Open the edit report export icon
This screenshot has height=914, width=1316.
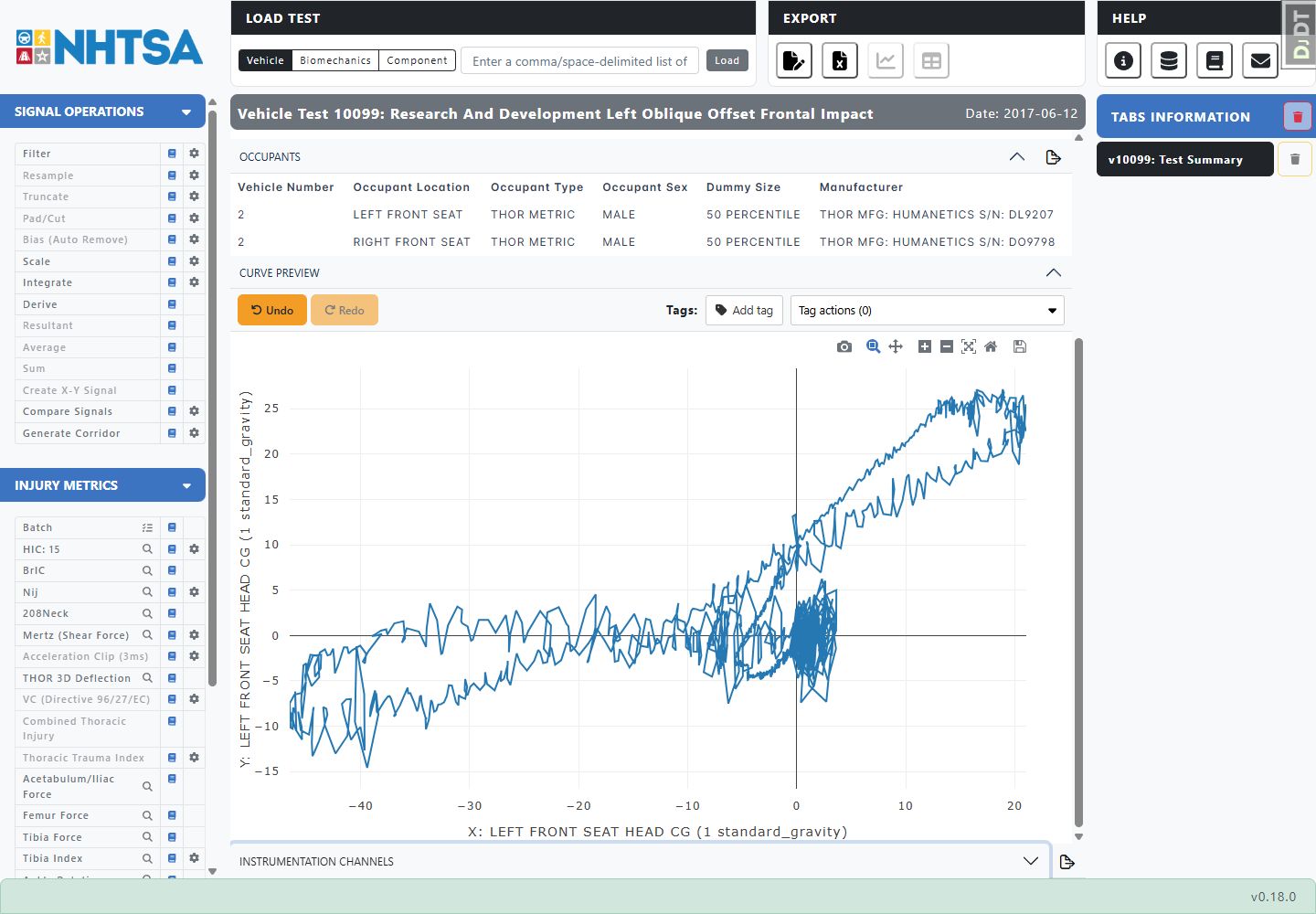tap(794, 61)
